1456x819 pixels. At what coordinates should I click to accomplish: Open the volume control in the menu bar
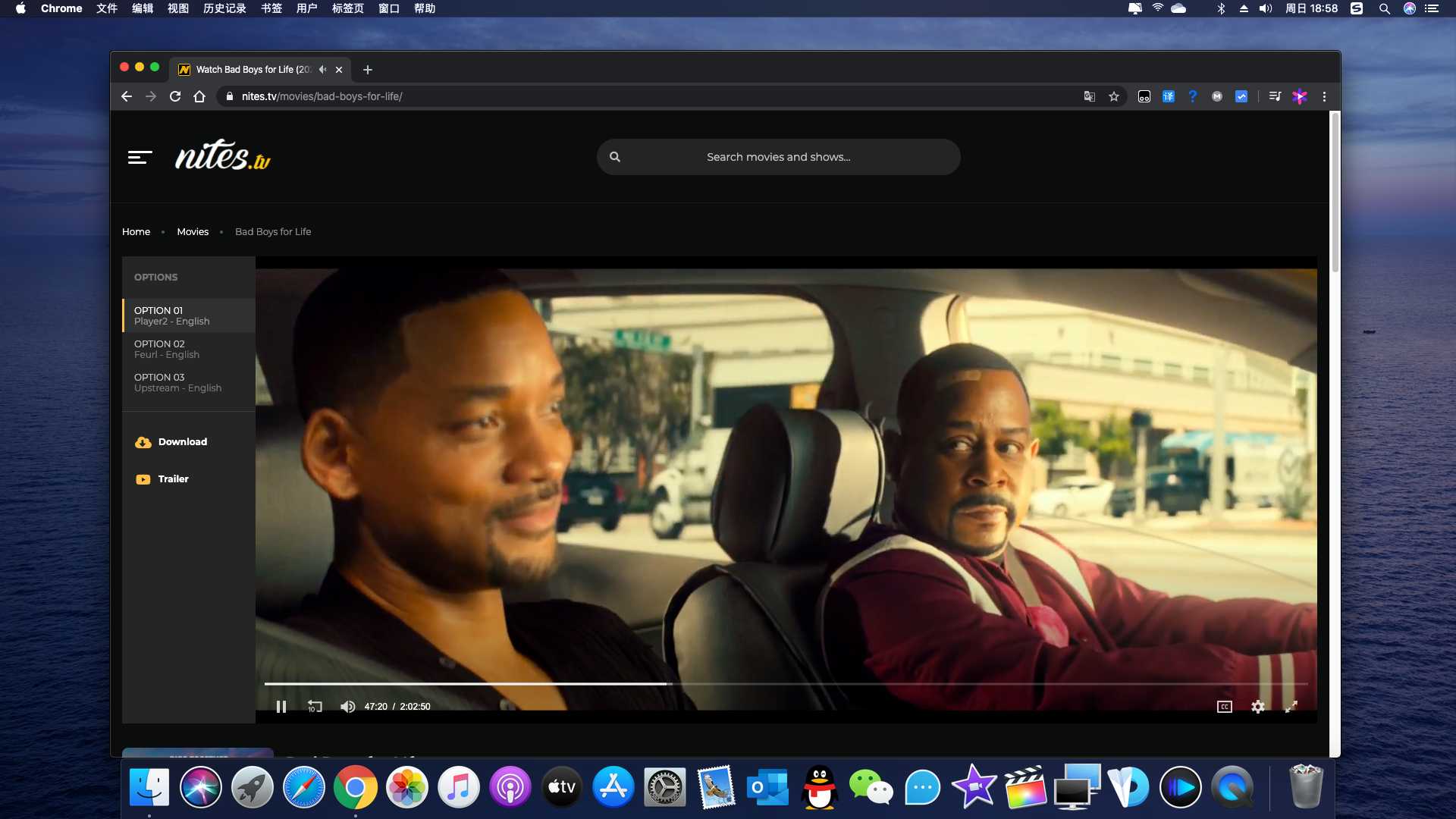[x=1266, y=8]
